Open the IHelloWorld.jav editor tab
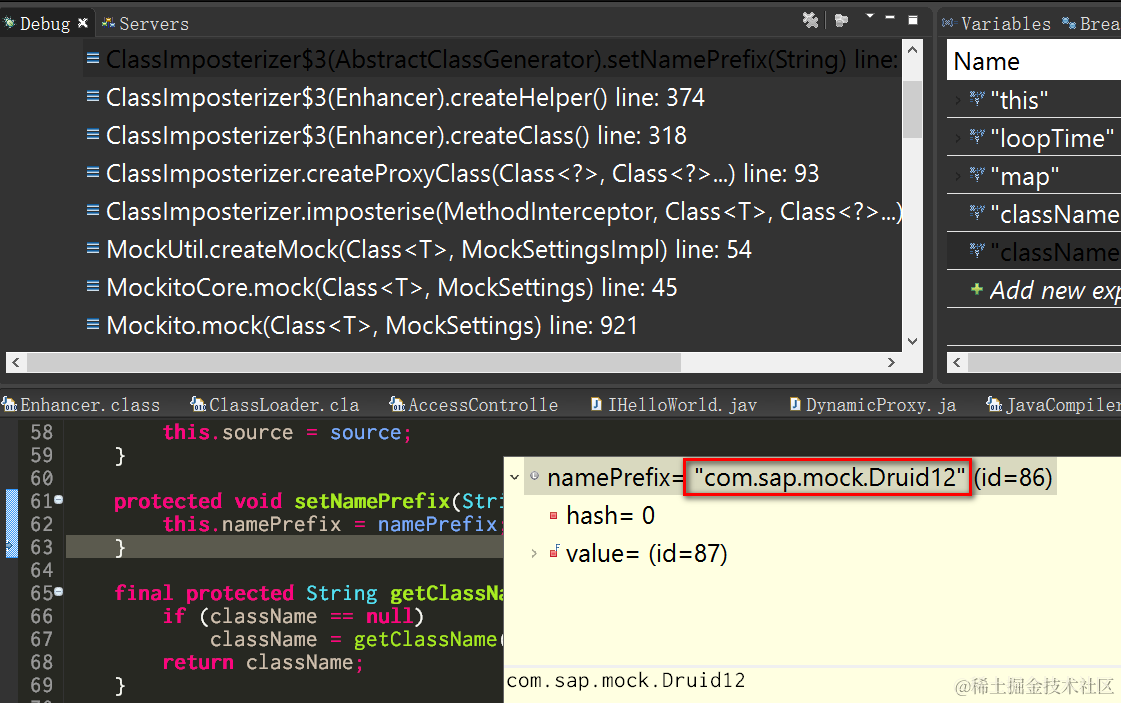Screen dimensions: 1121x703 pos(673,405)
